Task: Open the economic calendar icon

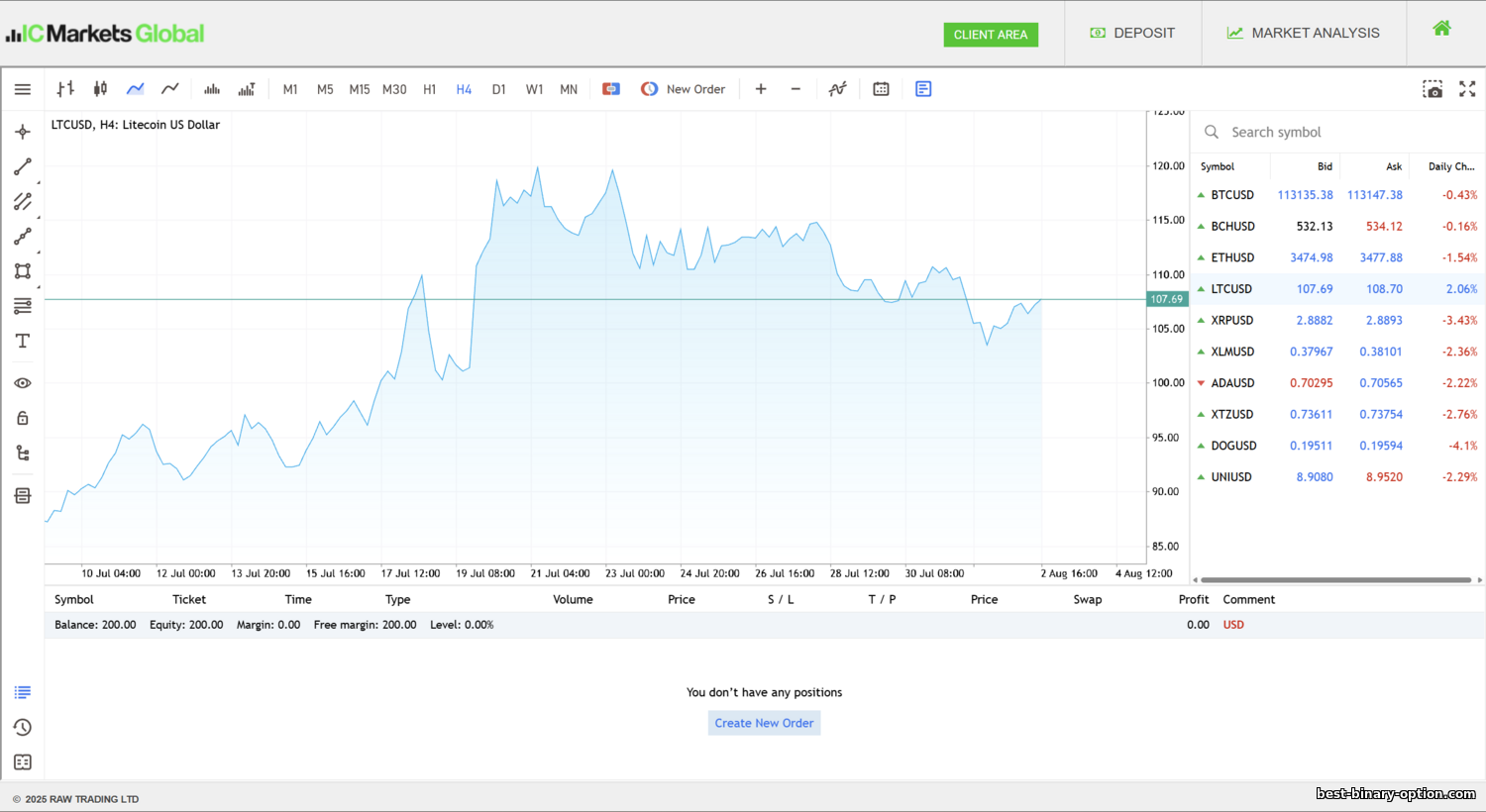Action: (x=881, y=89)
